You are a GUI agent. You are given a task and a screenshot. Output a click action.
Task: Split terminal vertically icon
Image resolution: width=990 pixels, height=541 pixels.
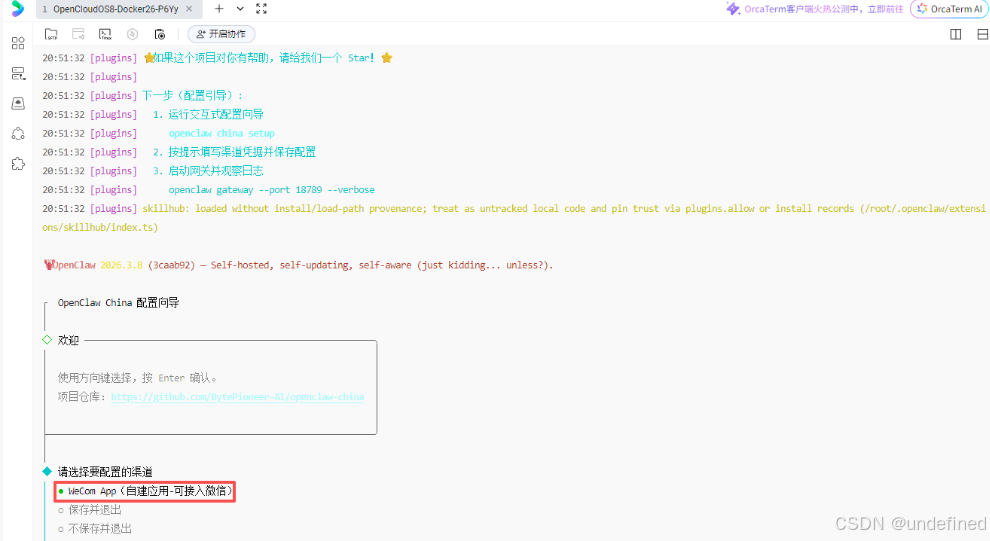click(956, 34)
